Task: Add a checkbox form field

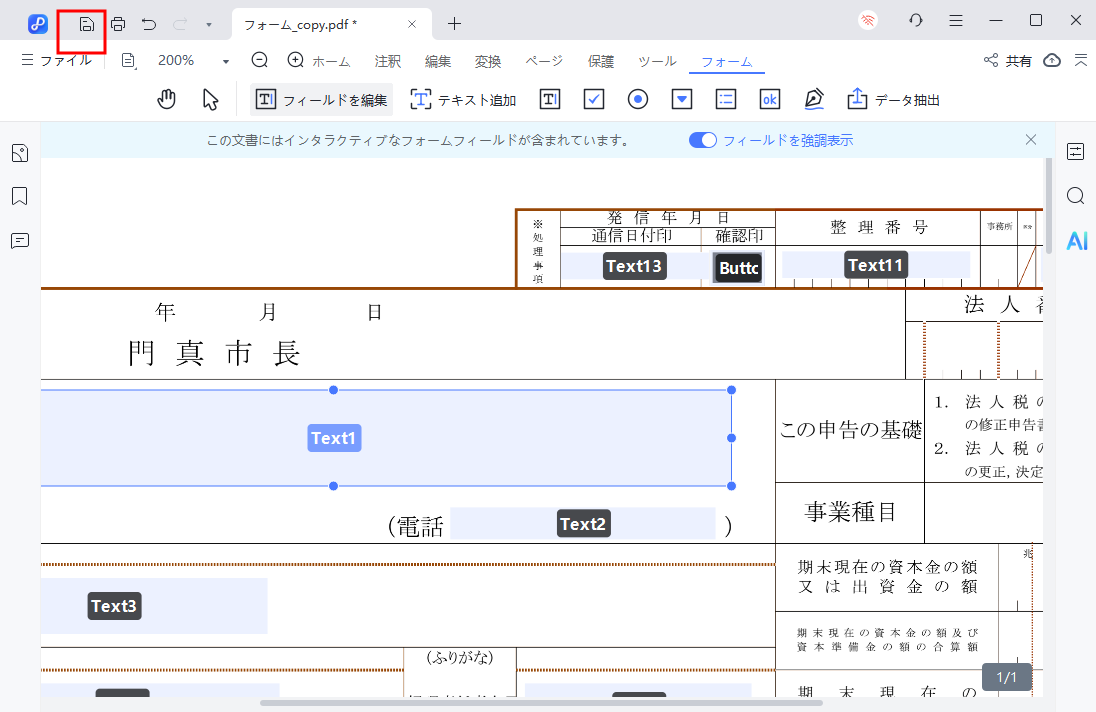Action: point(594,99)
